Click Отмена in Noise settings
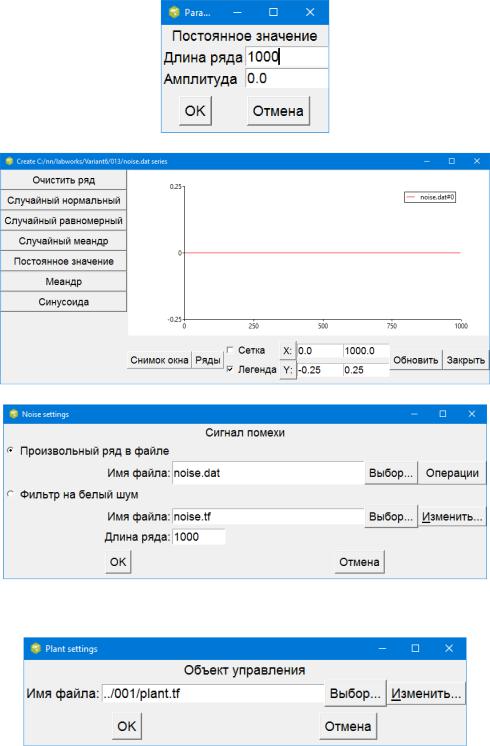 click(x=359, y=562)
